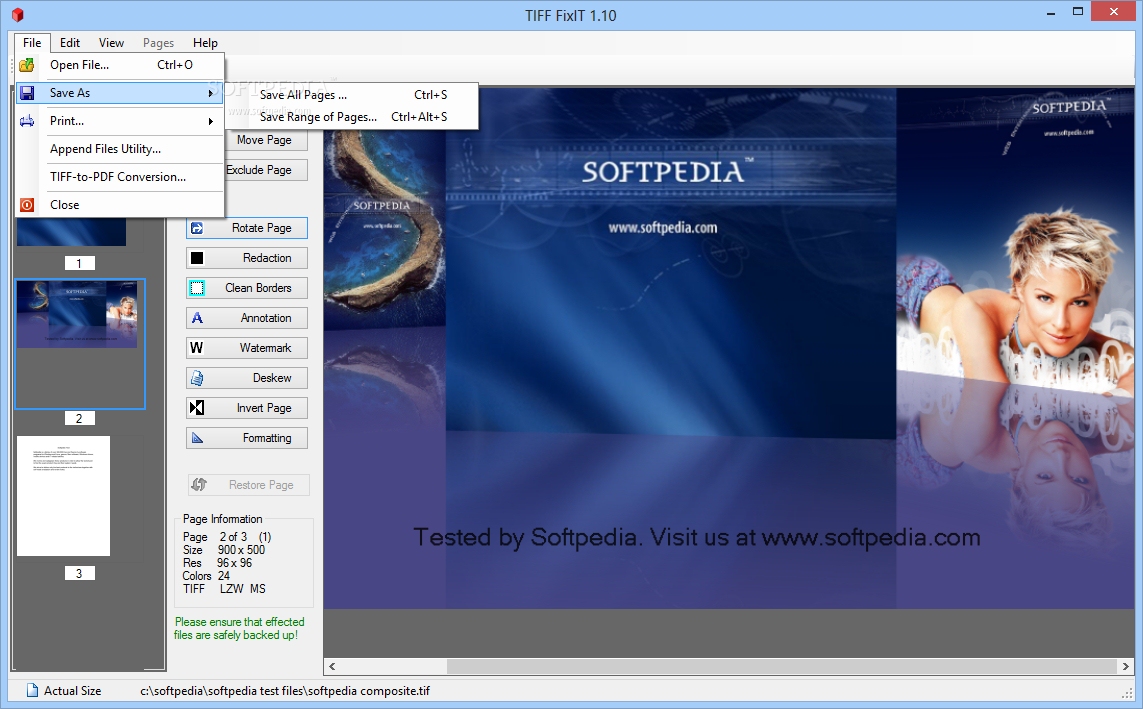Viewport: 1143px width, 709px height.
Task: Click the Annotation letter A icon
Action: [x=197, y=318]
